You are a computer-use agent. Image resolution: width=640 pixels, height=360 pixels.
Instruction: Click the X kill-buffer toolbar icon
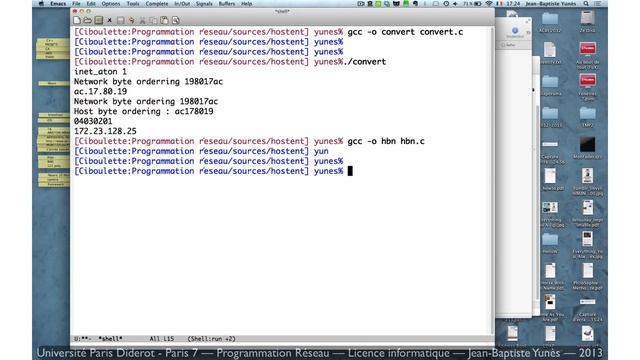109,20
